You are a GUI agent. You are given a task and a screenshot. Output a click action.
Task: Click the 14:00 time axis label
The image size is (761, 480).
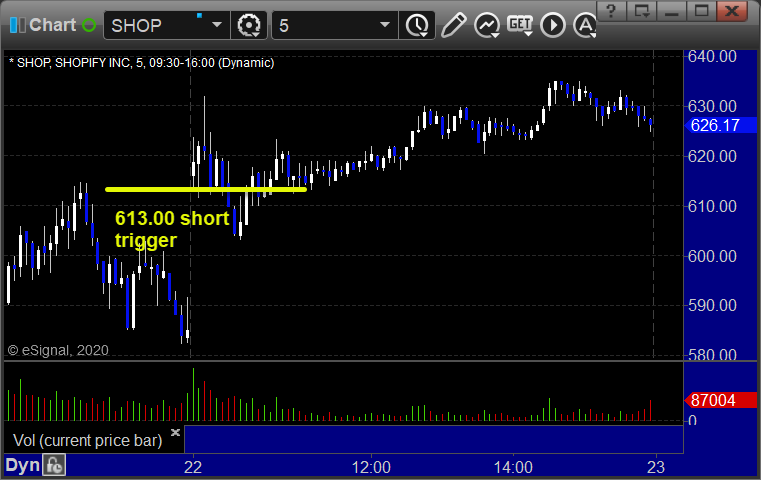tap(513, 467)
